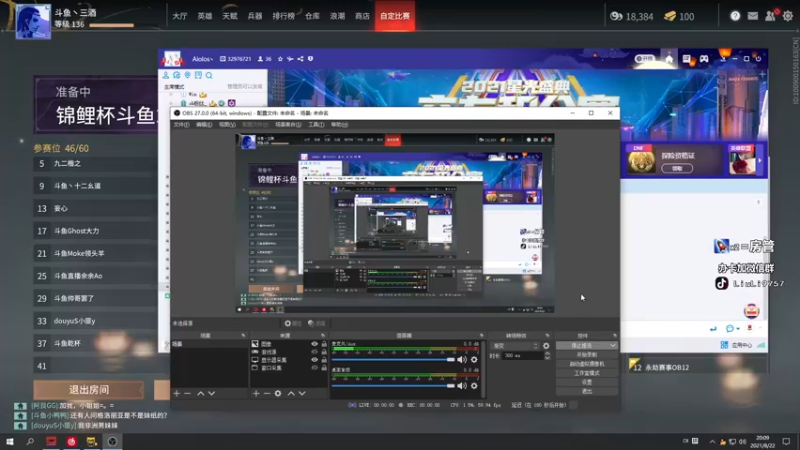Open the game mail inbox icon
This screenshot has height=450, width=800.
point(753,16)
